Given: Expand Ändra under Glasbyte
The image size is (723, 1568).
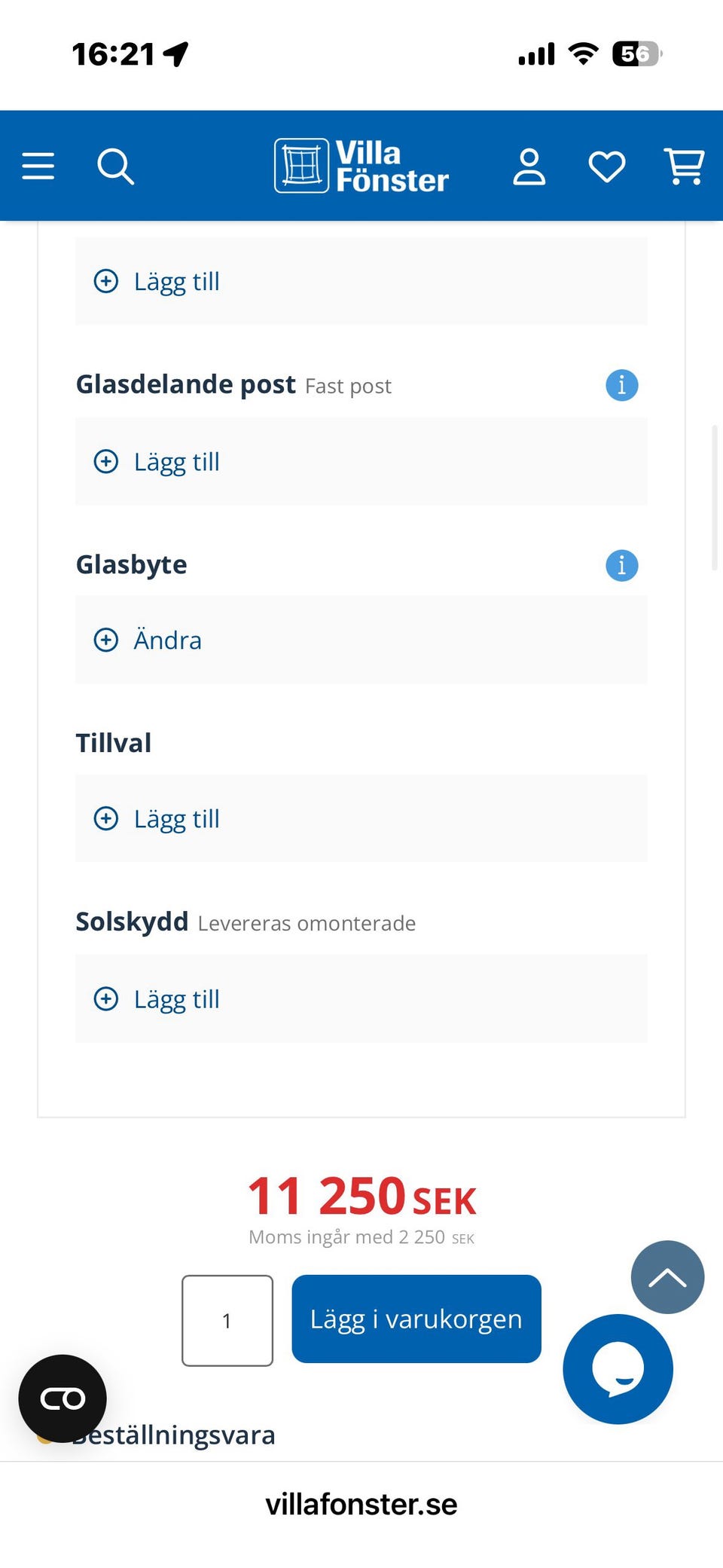Looking at the screenshot, I should (x=361, y=640).
